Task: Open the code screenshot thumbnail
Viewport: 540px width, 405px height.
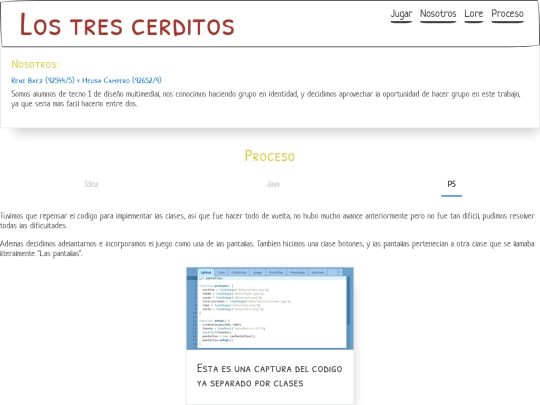Action: pyautogui.click(x=270, y=309)
